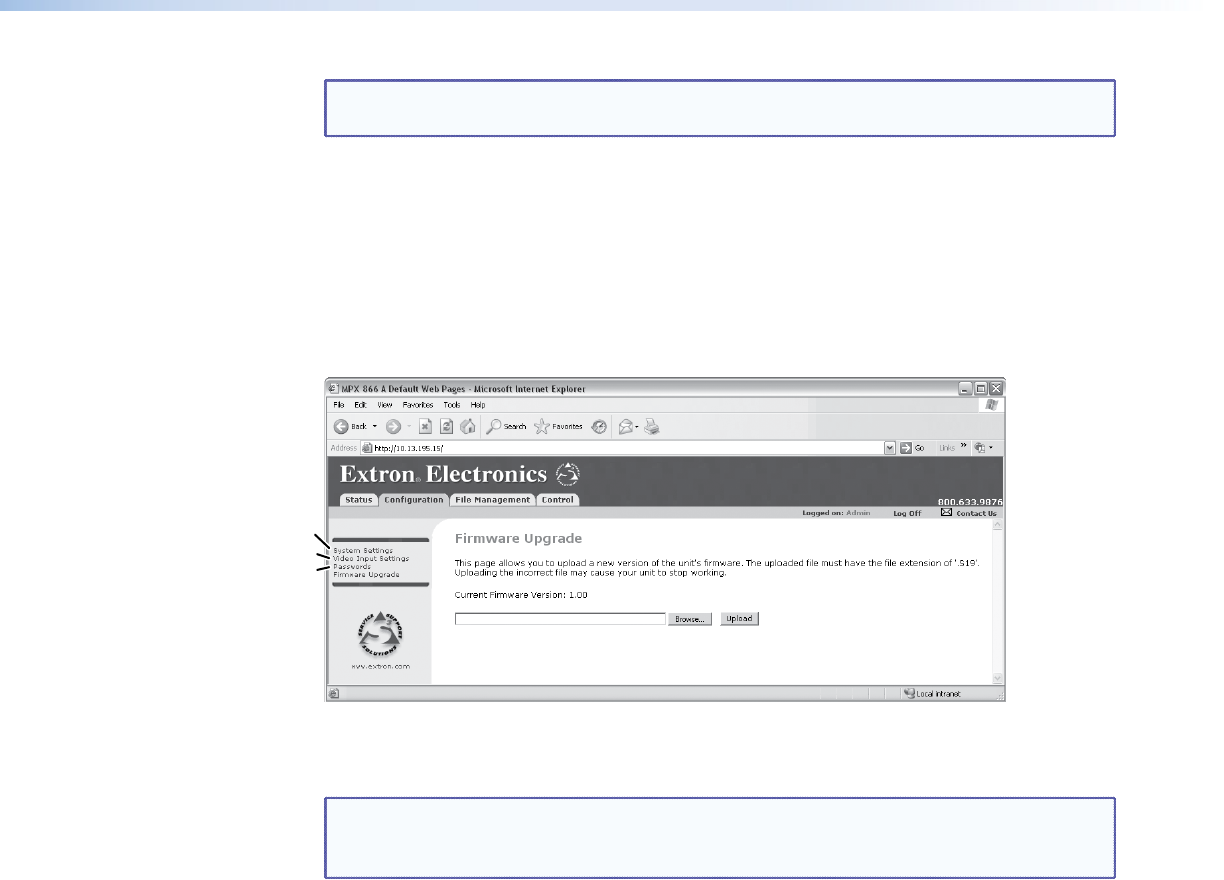This screenshot has width=1224, height=880.
Task: Open Passwords in the sidebar
Action: 352,566
